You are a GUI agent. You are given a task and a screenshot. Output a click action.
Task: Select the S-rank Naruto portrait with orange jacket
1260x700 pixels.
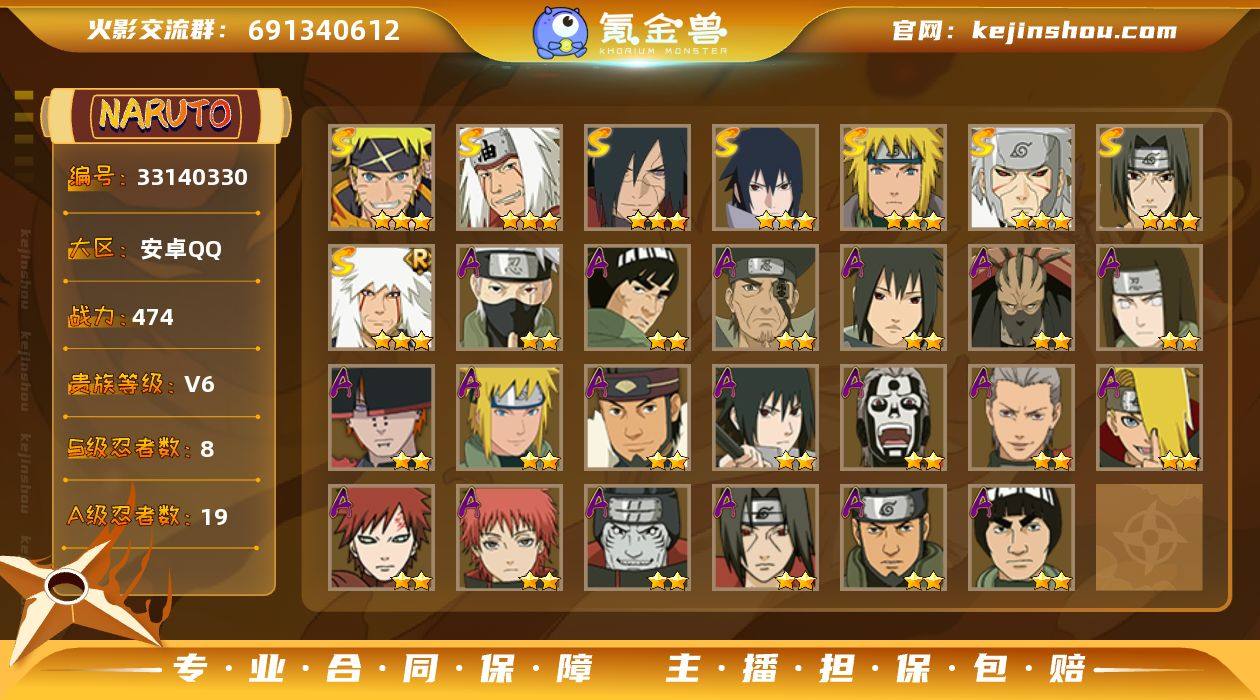click(381, 178)
